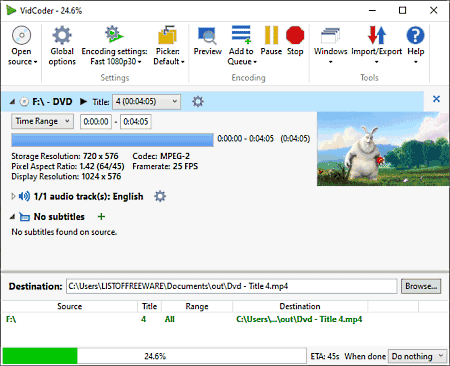Image resolution: width=450 pixels, height=366 pixels.
Task: Collapse the F:\ - DVD source section
Action: coord(12,102)
